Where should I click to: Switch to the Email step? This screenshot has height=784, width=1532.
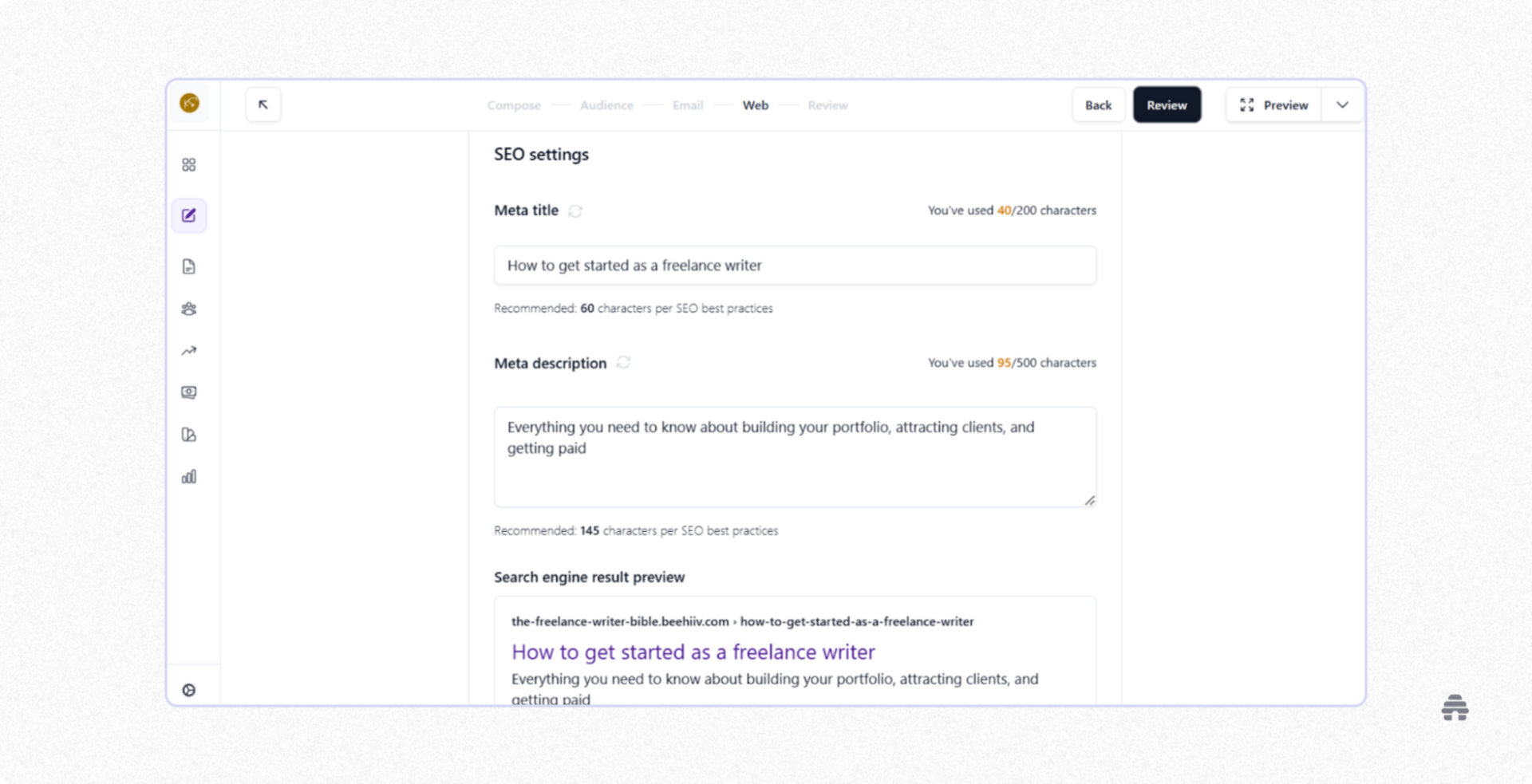coord(688,104)
